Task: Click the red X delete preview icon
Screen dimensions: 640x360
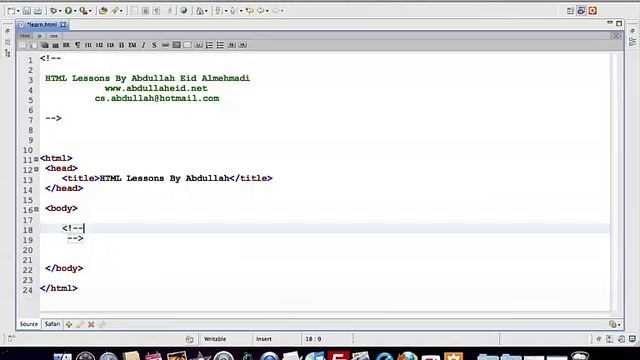Action: (91, 324)
